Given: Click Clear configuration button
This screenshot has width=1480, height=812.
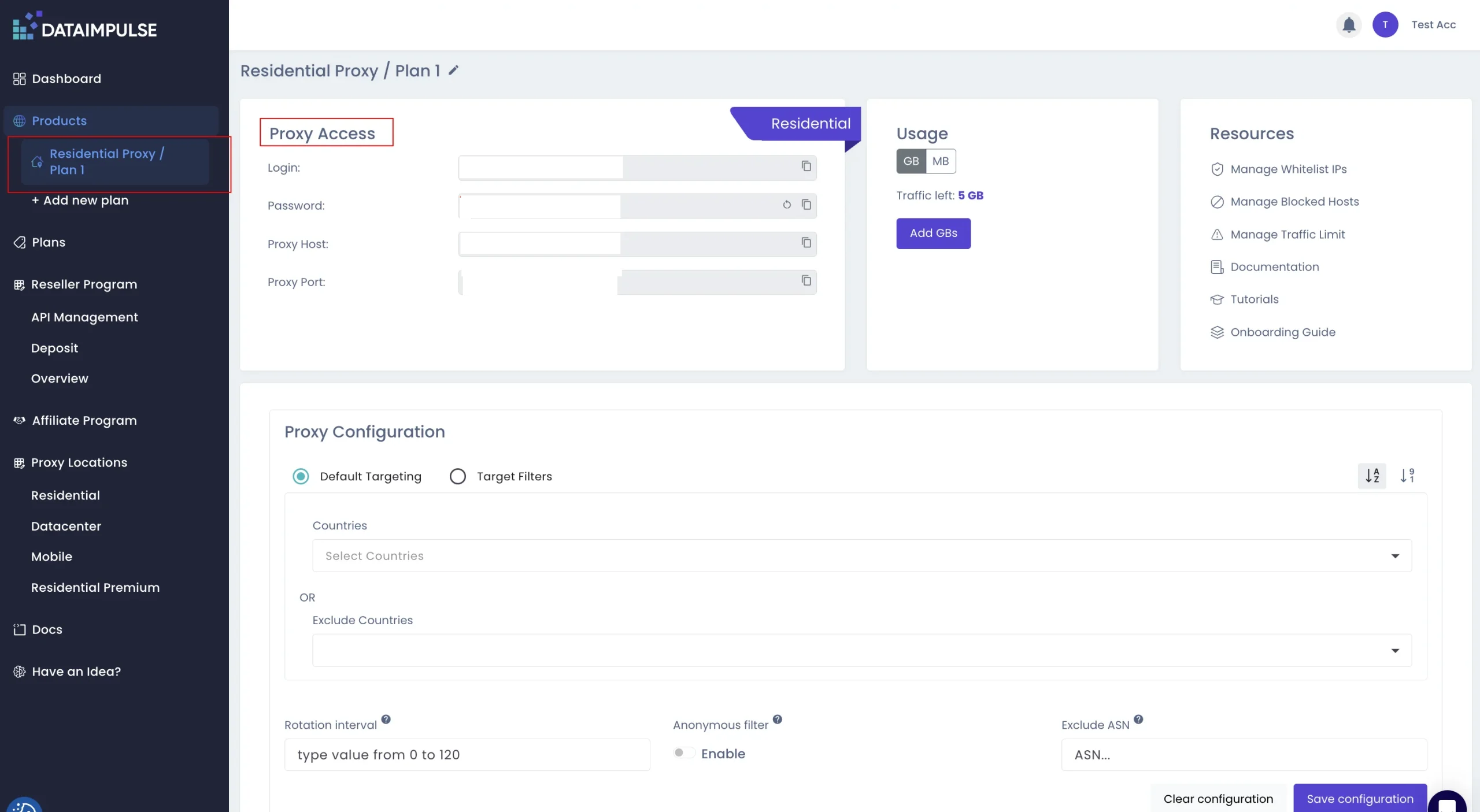Looking at the screenshot, I should pyautogui.click(x=1218, y=799).
